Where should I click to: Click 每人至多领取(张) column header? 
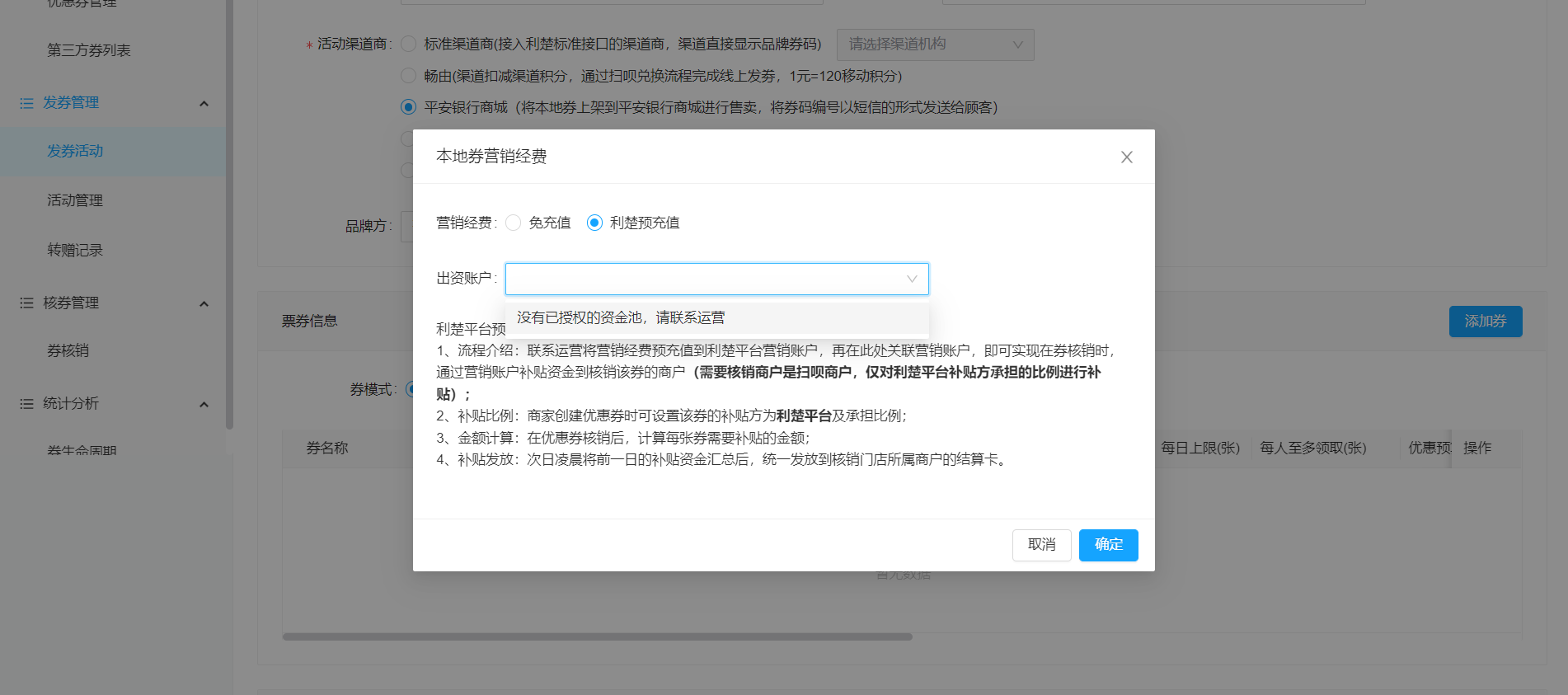[1313, 448]
